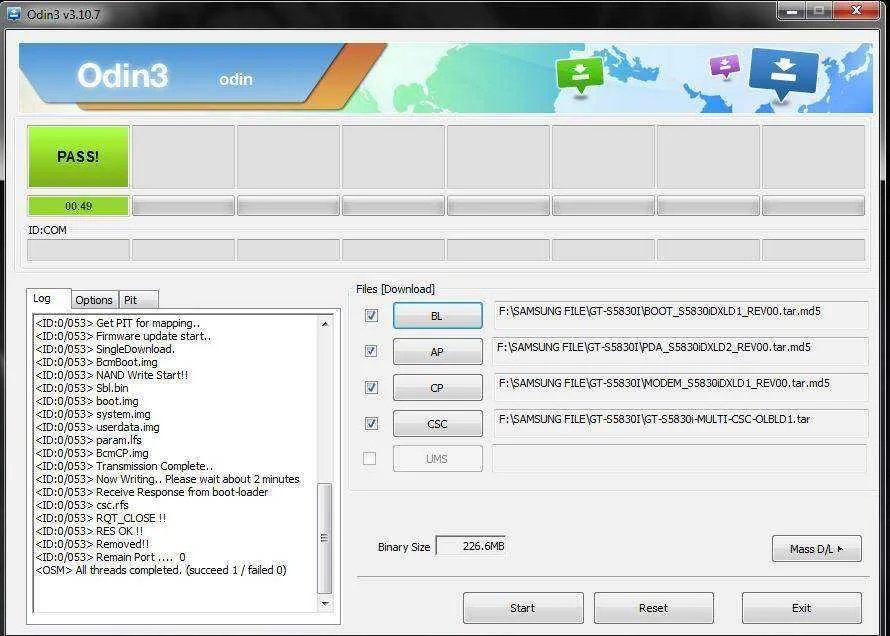This screenshot has height=636, width=890.
Task: Click the 'BcmCP.img' log line
Action: tap(92, 453)
